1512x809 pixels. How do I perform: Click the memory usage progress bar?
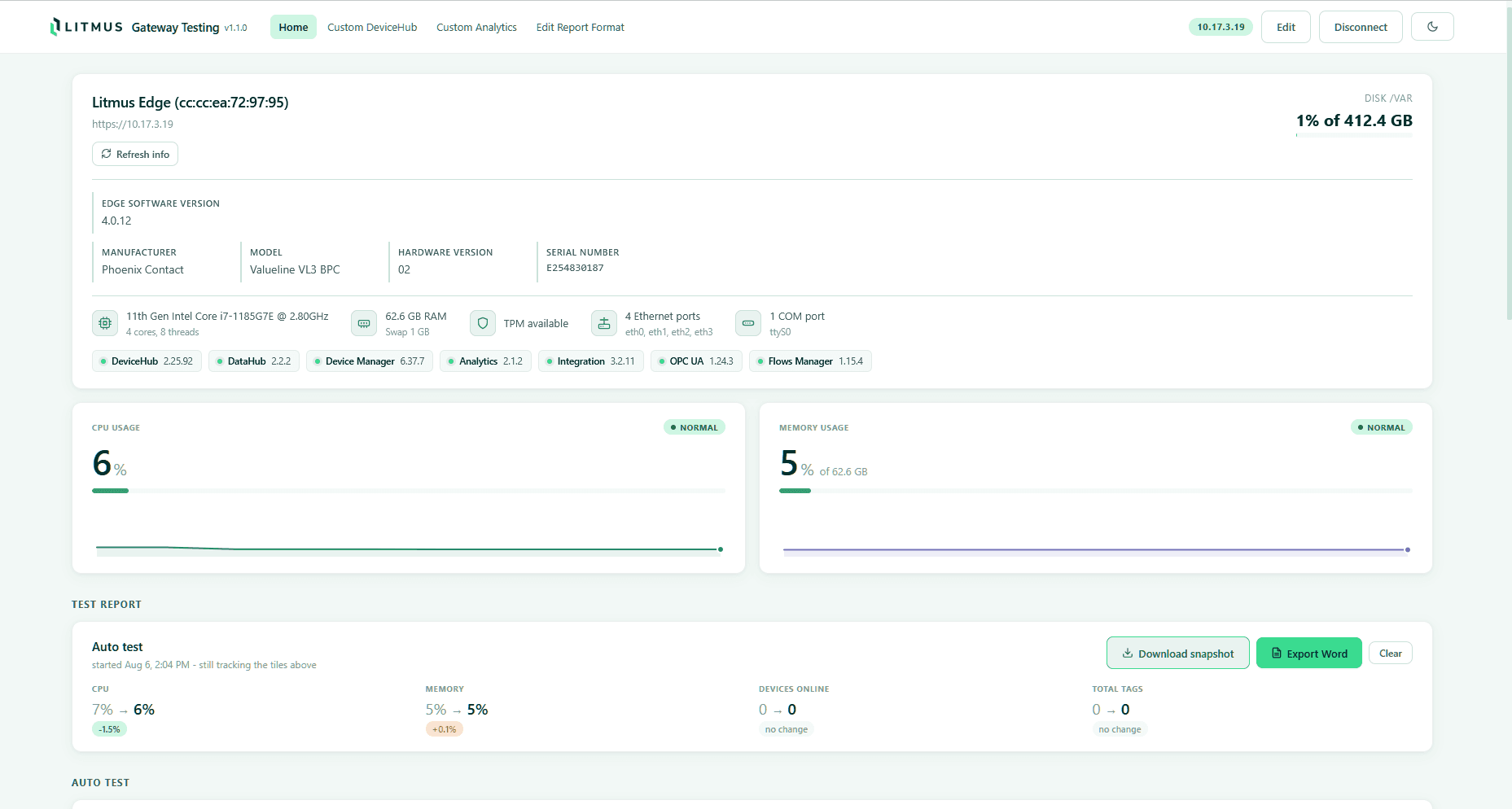(x=1095, y=491)
